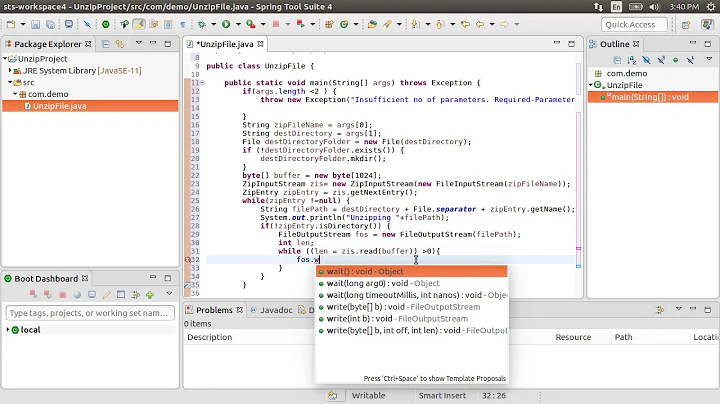This screenshot has width=720, height=404.
Task: Click Collapse All in Package Explorer
Action: (105, 44)
